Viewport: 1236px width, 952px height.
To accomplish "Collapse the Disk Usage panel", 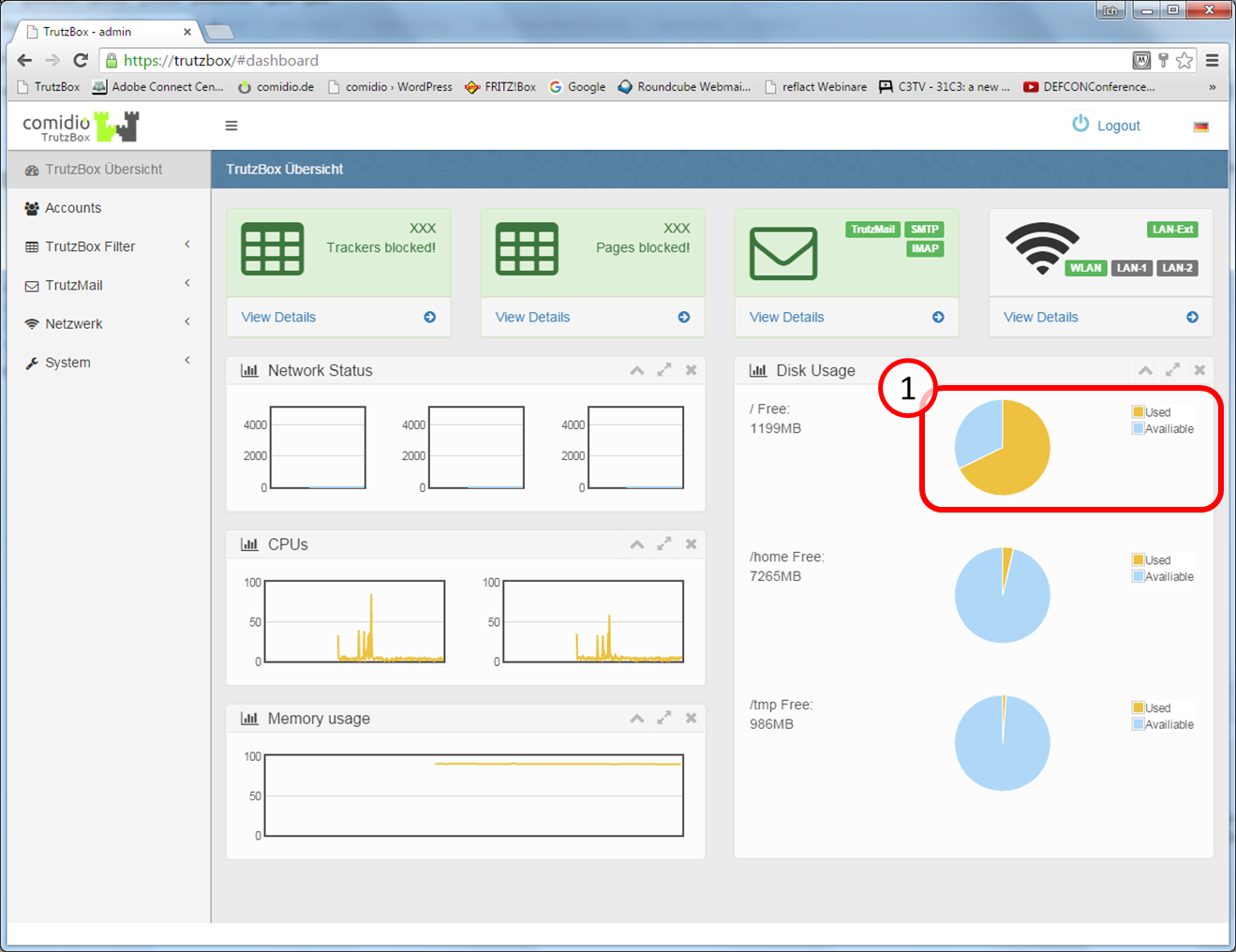I will click(1146, 370).
